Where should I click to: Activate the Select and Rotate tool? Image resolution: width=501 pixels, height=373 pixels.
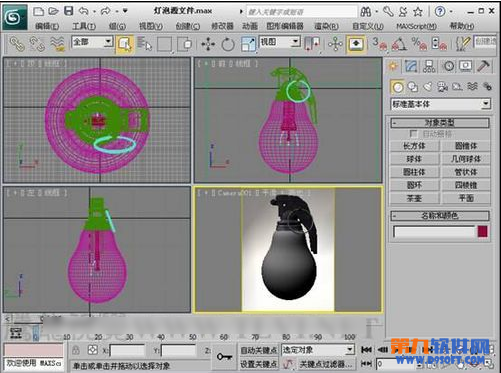click(x=228, y=44)
